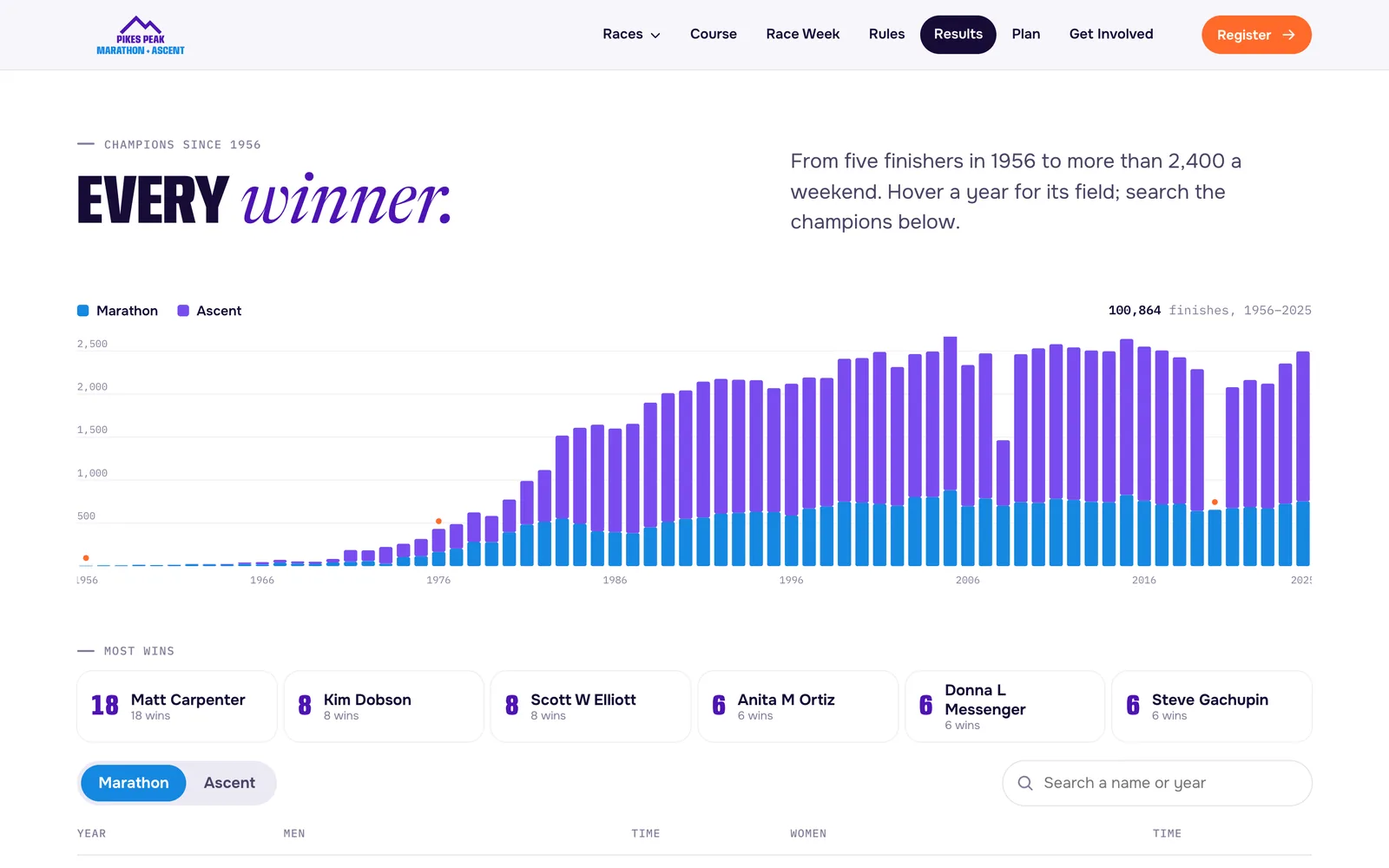1389x868 pixels.
Task: Select the Kim Dobson 8 wins card
Action: click(384, 707)
